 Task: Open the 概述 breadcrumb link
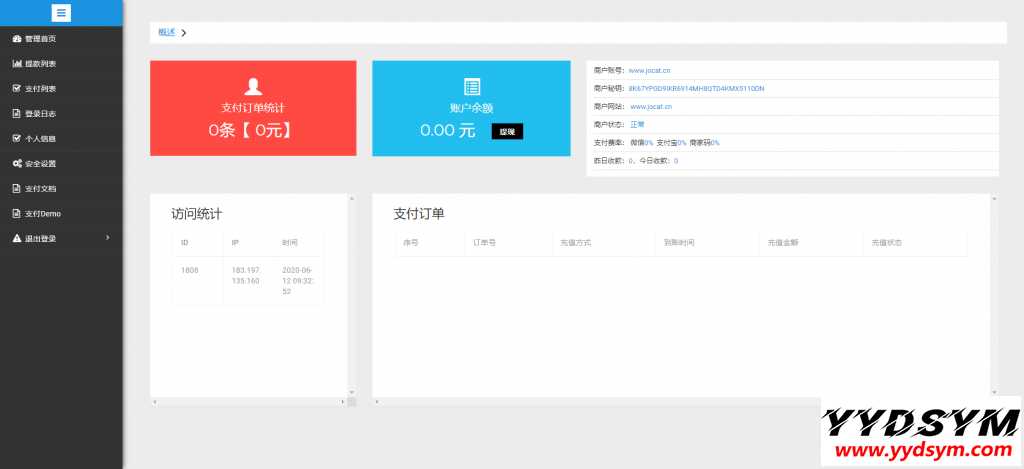(x=166, y=32)
